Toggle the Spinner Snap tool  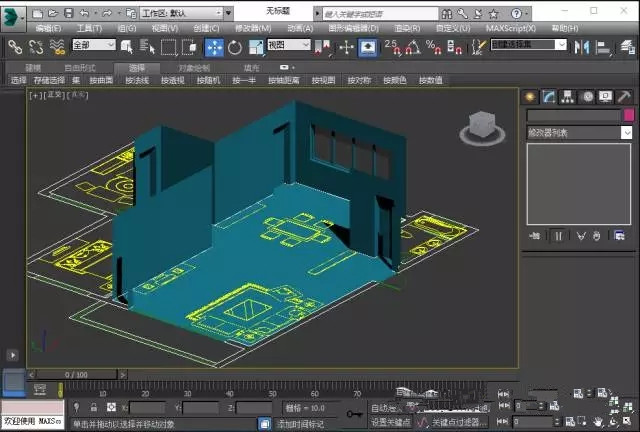[454, 47]
